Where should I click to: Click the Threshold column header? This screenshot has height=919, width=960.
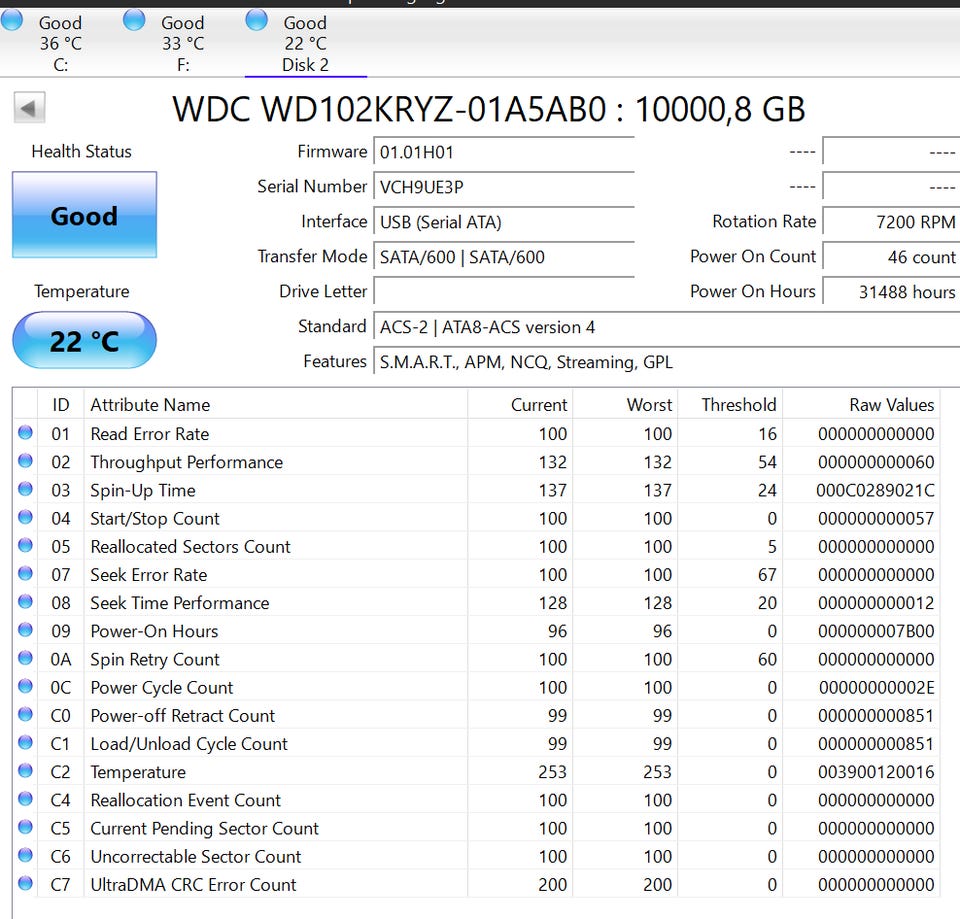click(x=730, y=405)
